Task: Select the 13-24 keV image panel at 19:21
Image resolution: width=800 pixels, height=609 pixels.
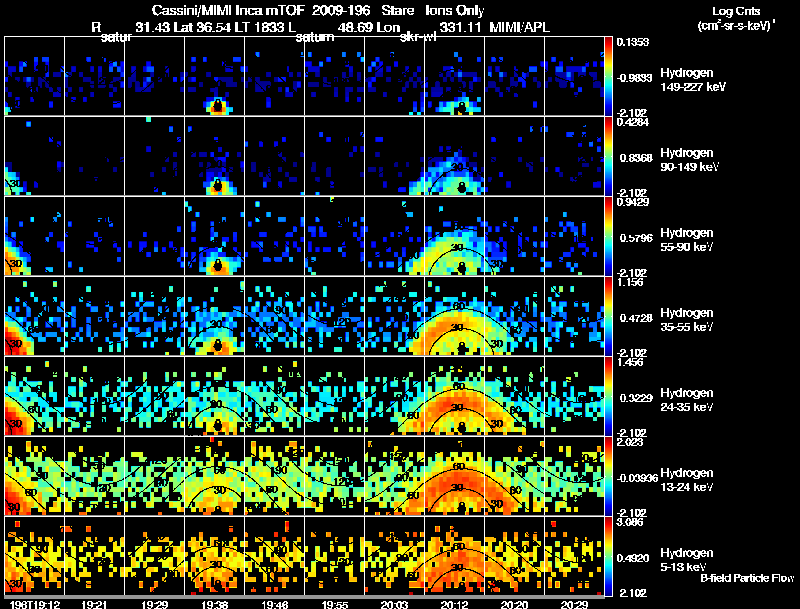Action: click(94, 476)
